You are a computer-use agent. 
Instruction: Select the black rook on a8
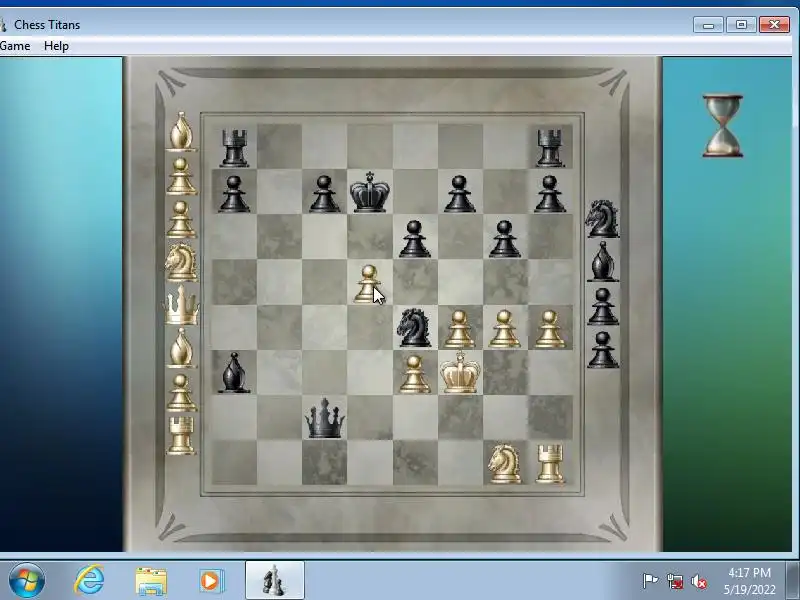pyautogui.click(x=234, y=147)
